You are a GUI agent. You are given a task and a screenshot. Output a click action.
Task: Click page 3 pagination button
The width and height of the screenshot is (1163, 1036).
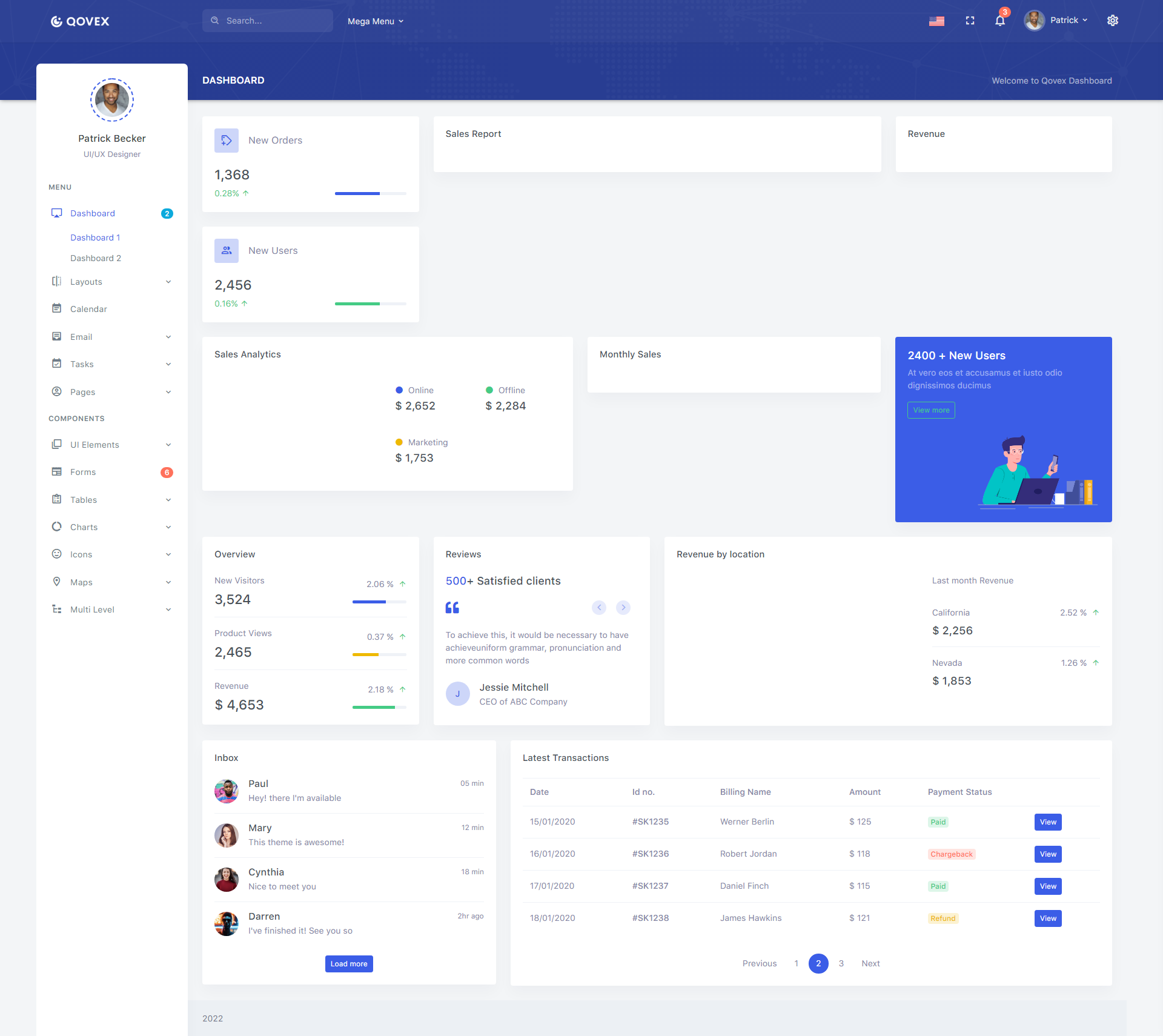[x=842, y=963]
